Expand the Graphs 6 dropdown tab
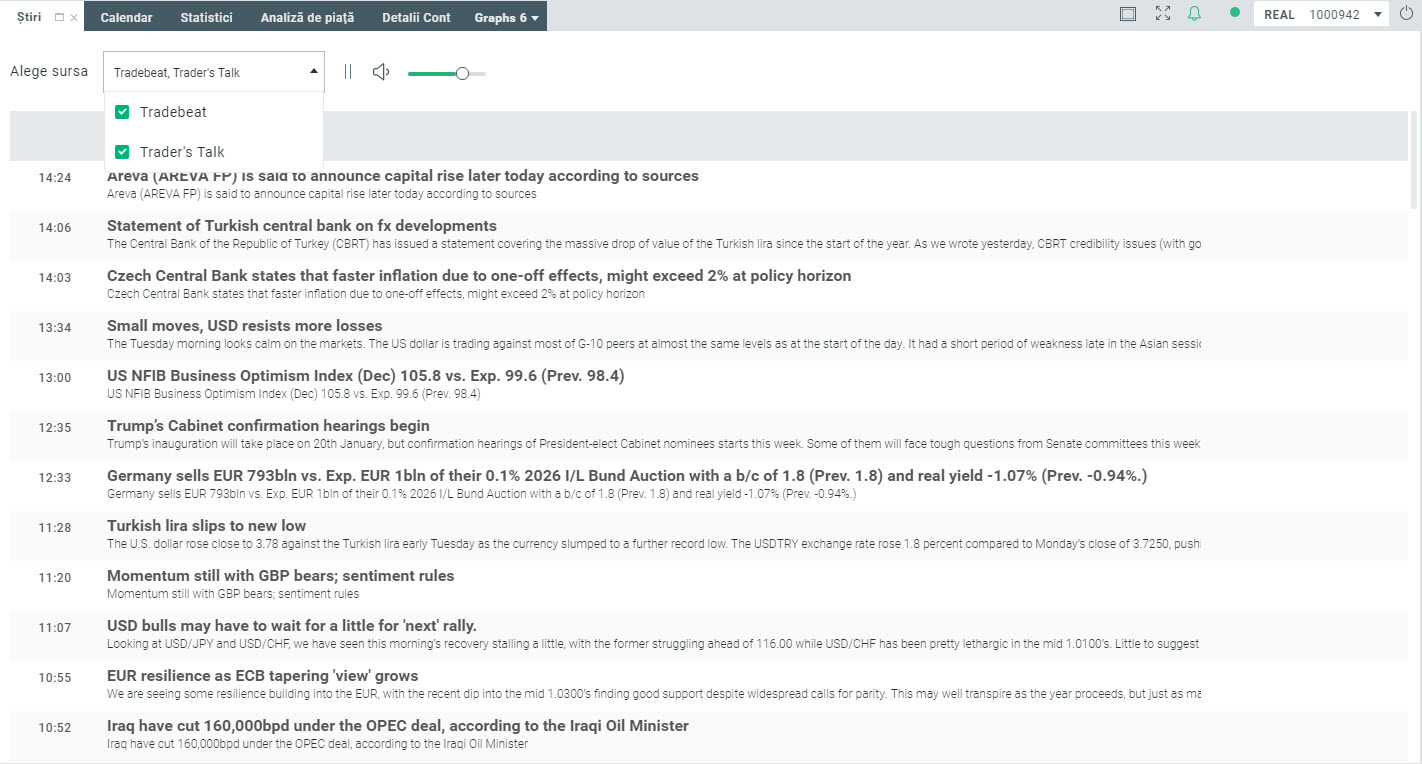1422x764 pixels. point(506,17)
